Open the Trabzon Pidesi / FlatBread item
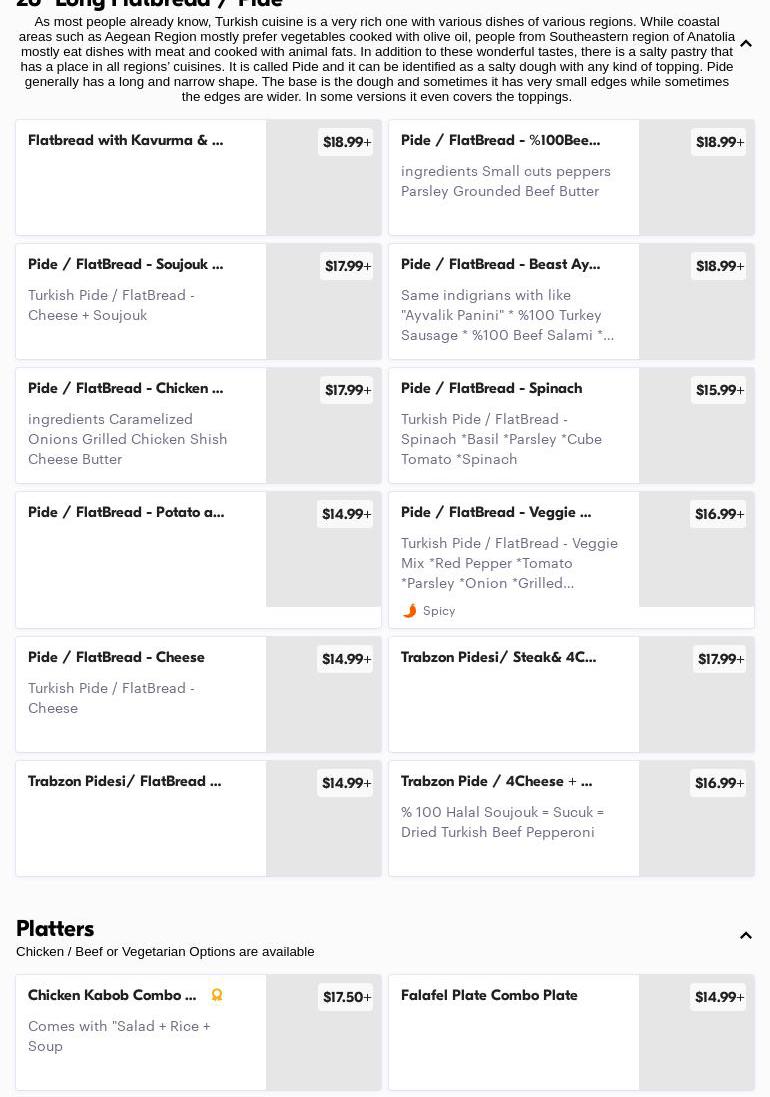The height and width of the screenshot is (1097, 770). tap(124, 782)
